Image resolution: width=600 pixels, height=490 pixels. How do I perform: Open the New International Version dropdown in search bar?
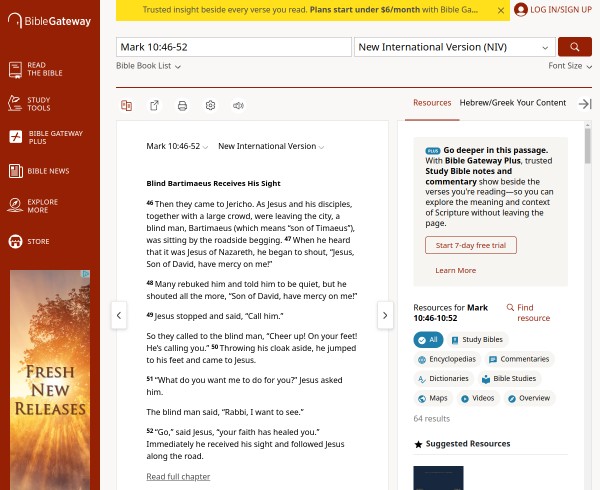(x=455, y=47)
